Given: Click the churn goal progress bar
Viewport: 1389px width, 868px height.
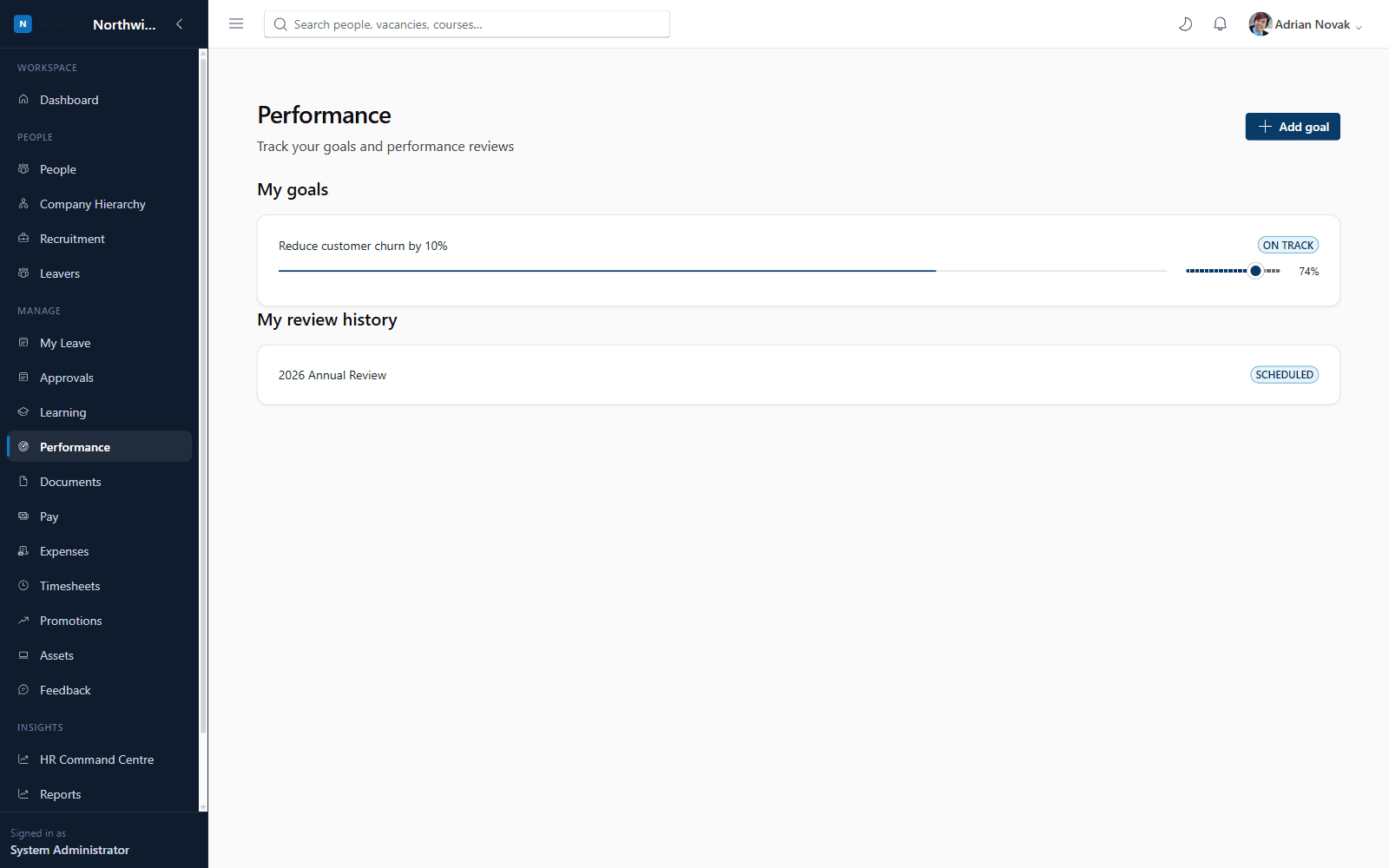Looking at the screenshot, I should coord(722,271).
